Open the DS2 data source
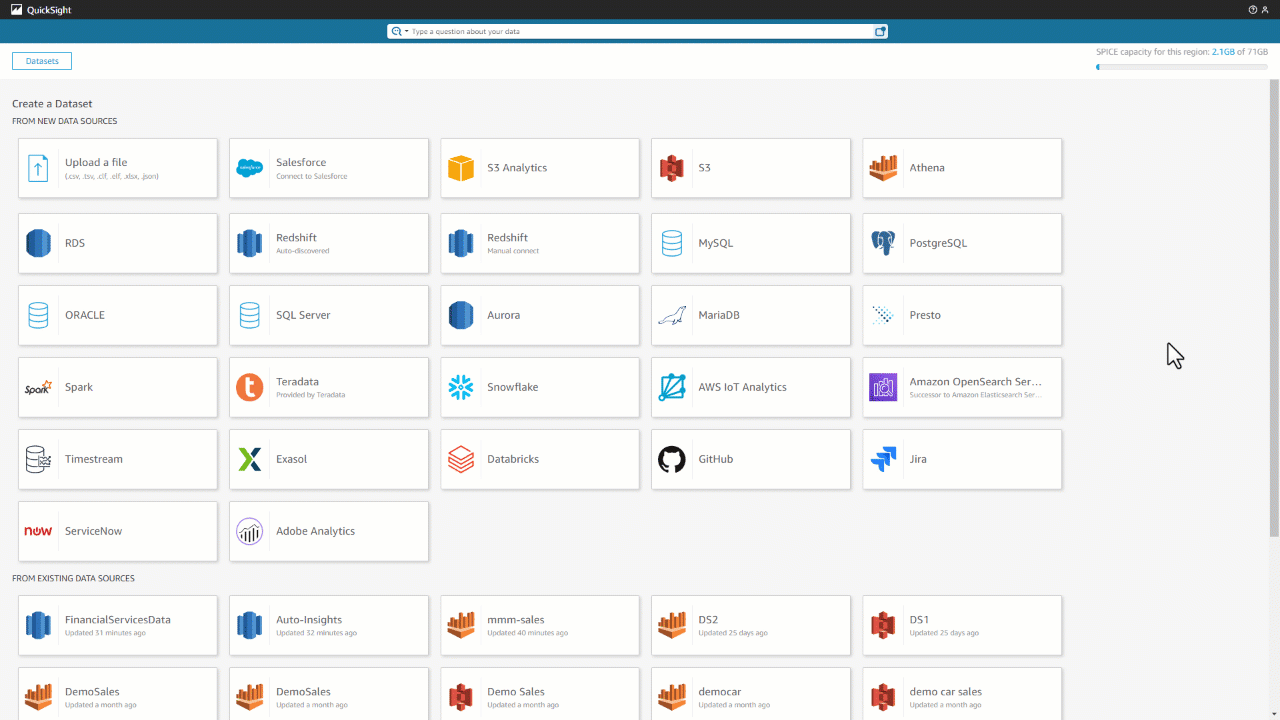Image resolution: width=1280 pixels, height=720 pixels. tap(751, 625)
